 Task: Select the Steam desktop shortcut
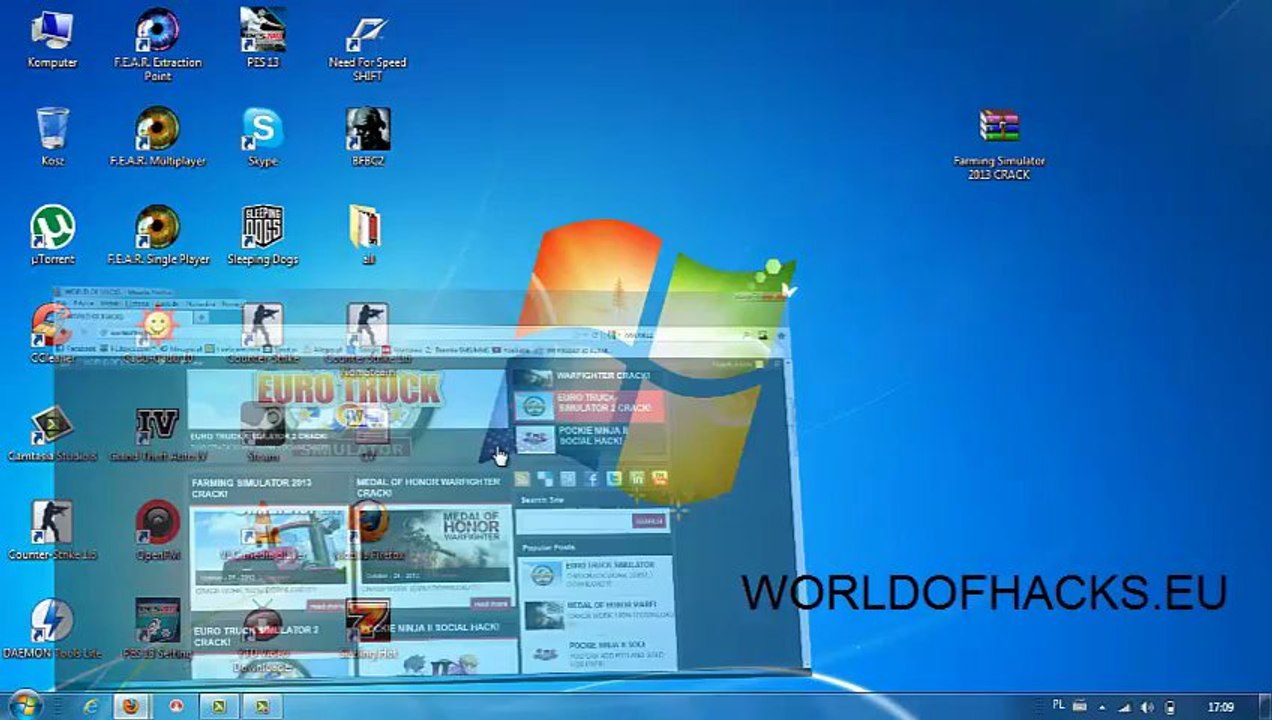tap(262, 432)
